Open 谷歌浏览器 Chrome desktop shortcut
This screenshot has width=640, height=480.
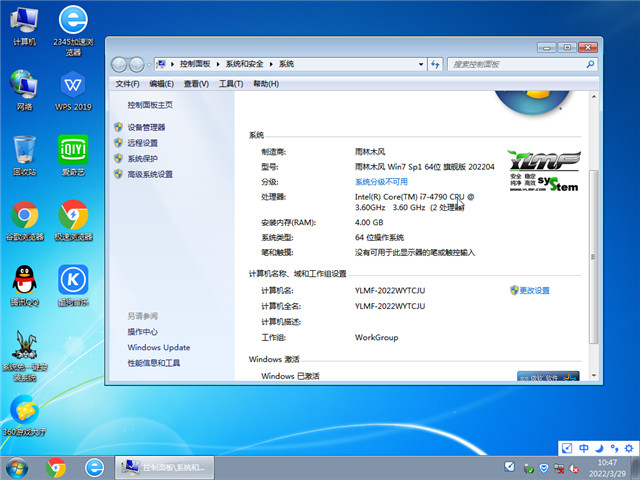click(x=24, y=221)
